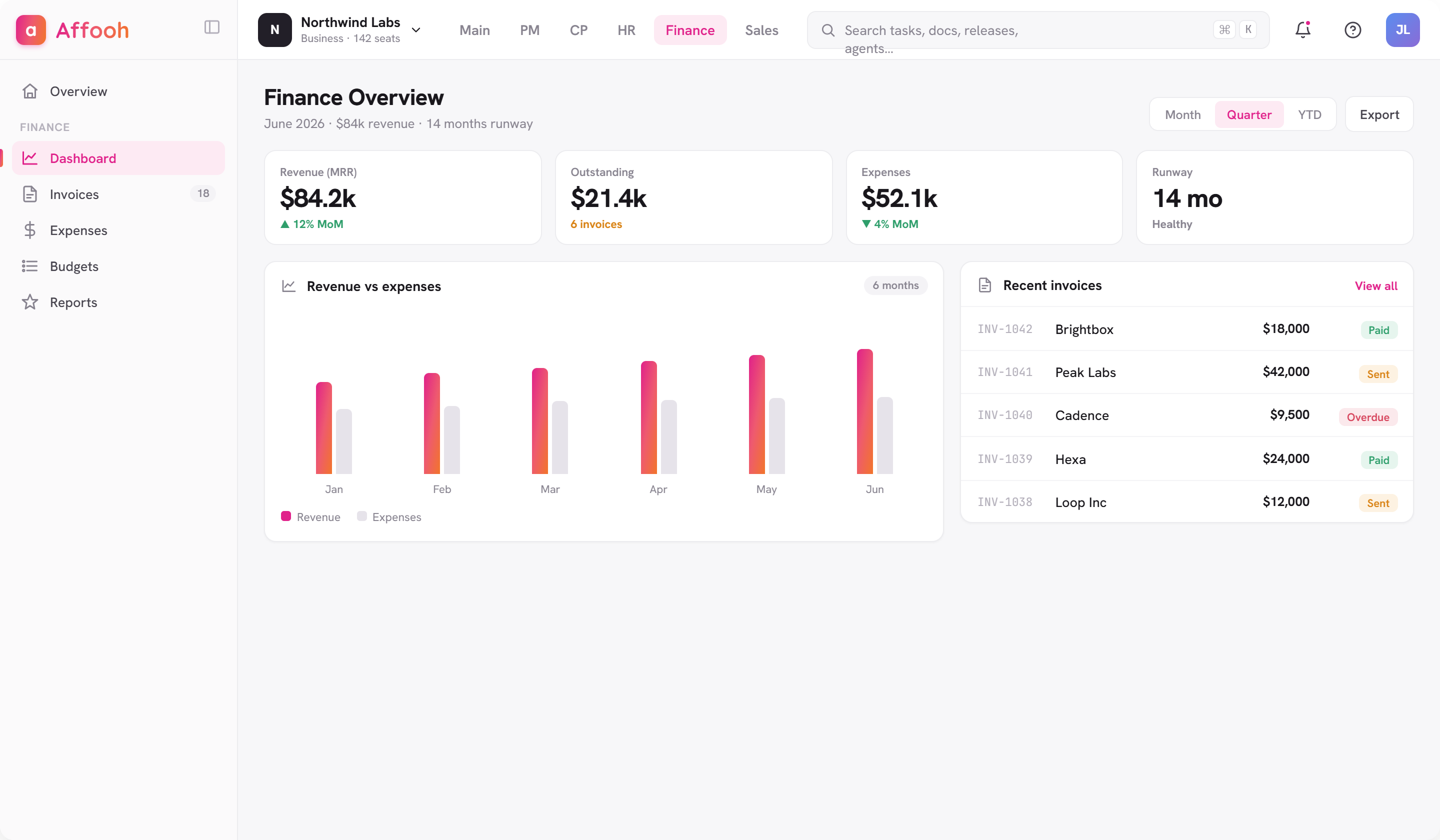Click the green up-triangle in Revenue card

(284, 224)
